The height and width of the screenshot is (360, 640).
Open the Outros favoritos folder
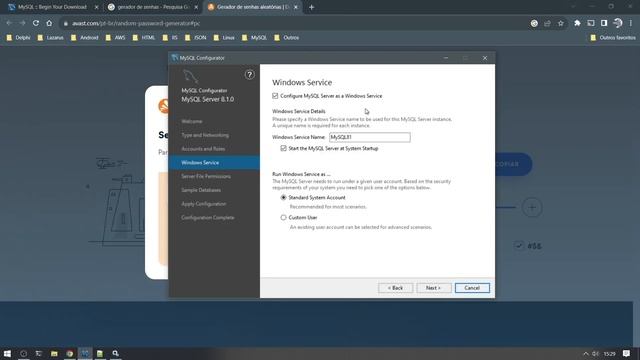[x=613, y=38]
